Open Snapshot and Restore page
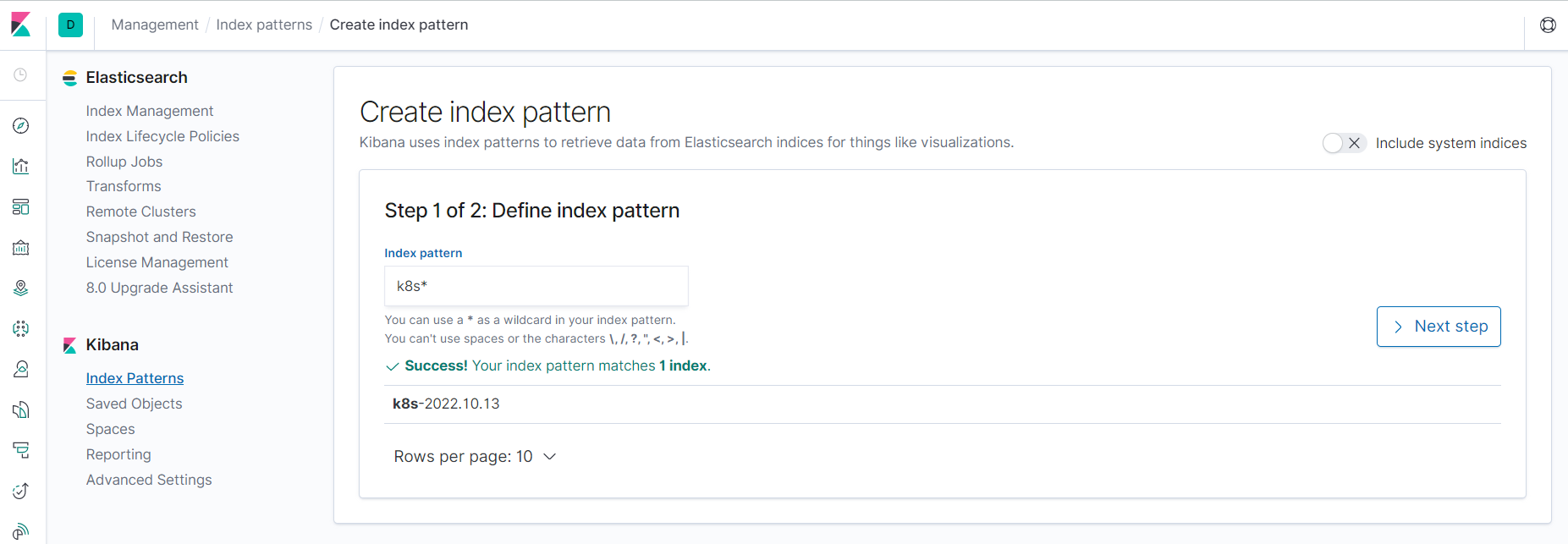 [160, 237]
